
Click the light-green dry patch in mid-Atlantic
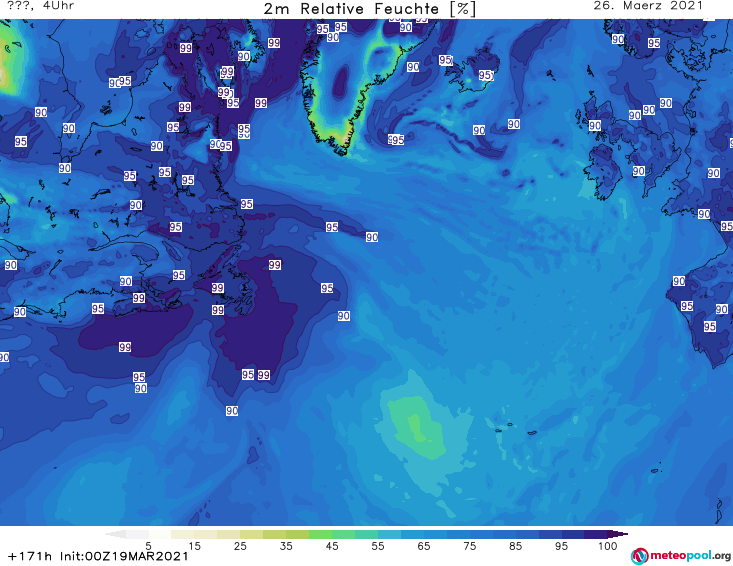click(x=417, y=429)
